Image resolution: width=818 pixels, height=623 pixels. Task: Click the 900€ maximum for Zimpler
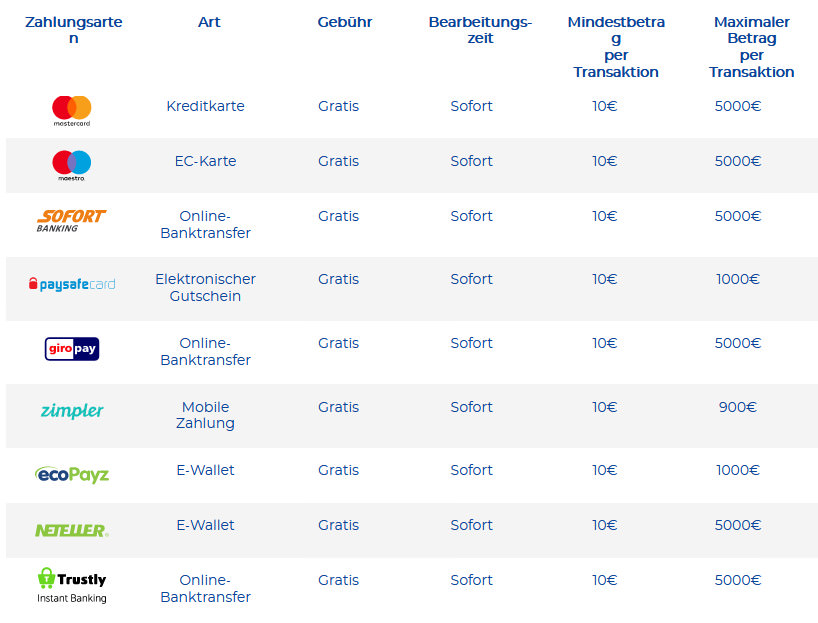[x=738, y=407]
